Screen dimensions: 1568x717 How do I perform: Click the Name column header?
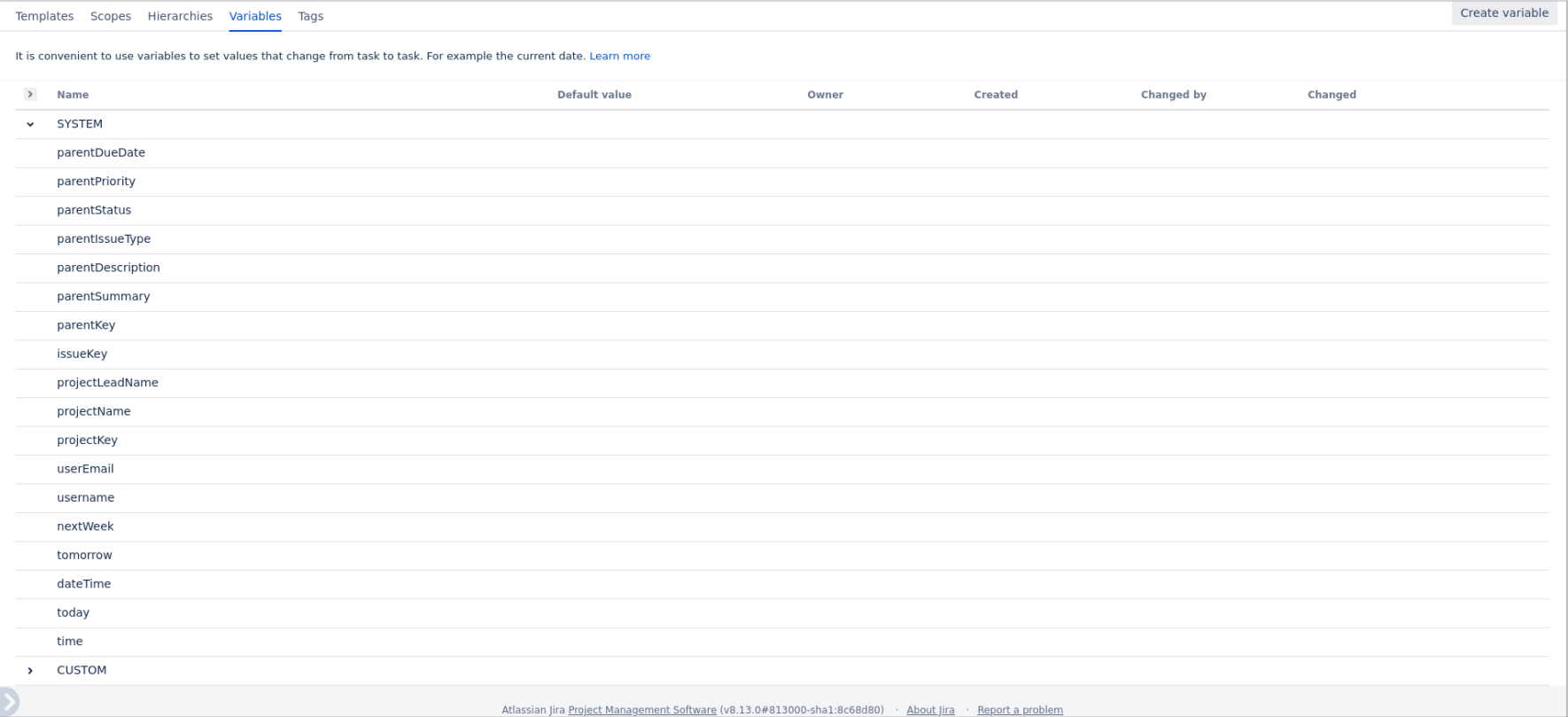tap(73, 95)
